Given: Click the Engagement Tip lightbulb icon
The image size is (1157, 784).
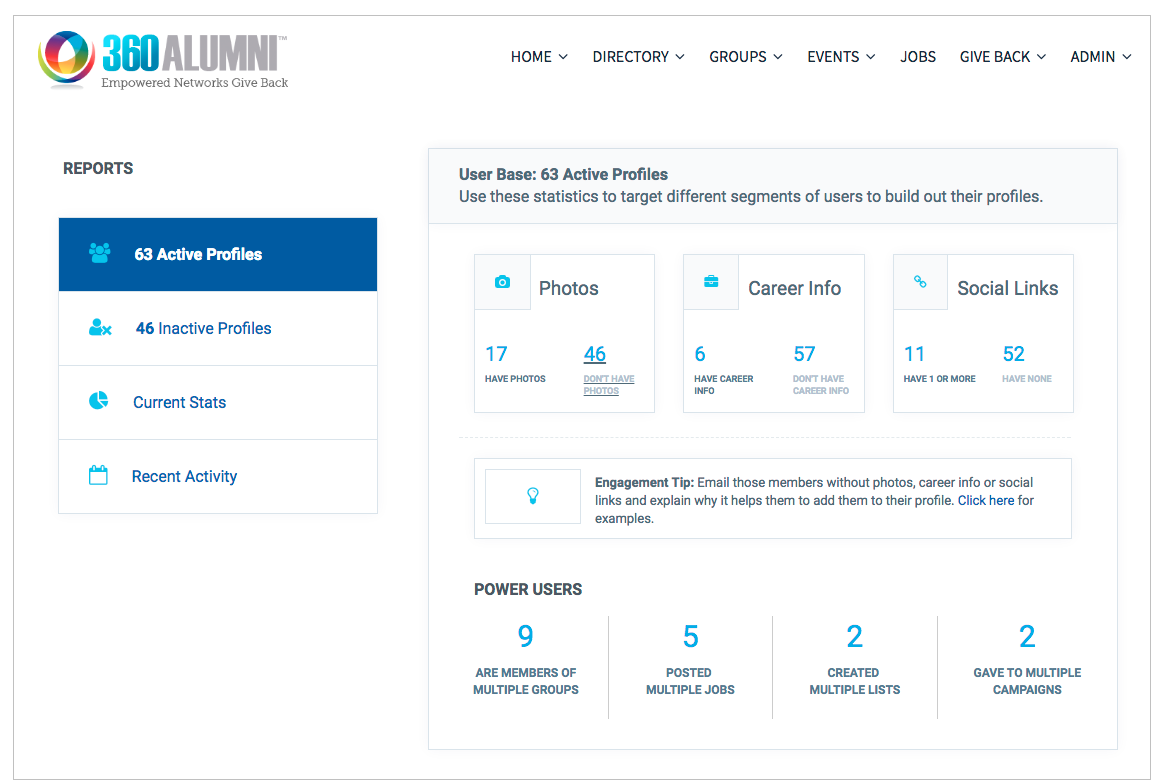Looking at the screenshot, I should coord(533,496).
